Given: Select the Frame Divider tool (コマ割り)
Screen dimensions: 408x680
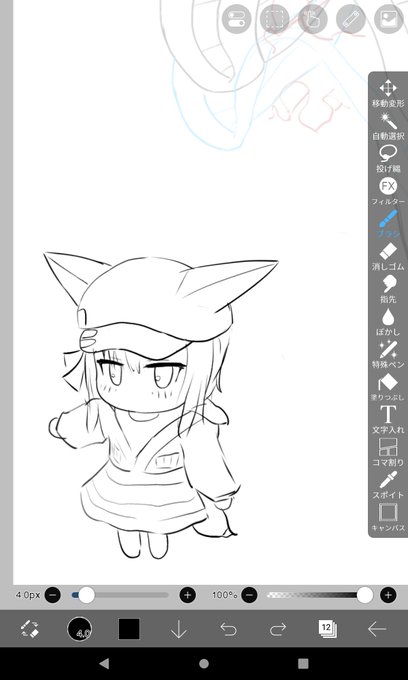Looking at the screenshot, I should tap(388, 452).
